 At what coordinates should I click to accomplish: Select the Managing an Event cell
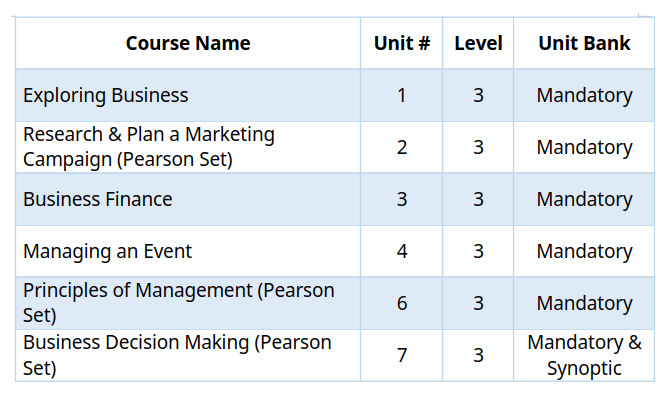[188, 251]
